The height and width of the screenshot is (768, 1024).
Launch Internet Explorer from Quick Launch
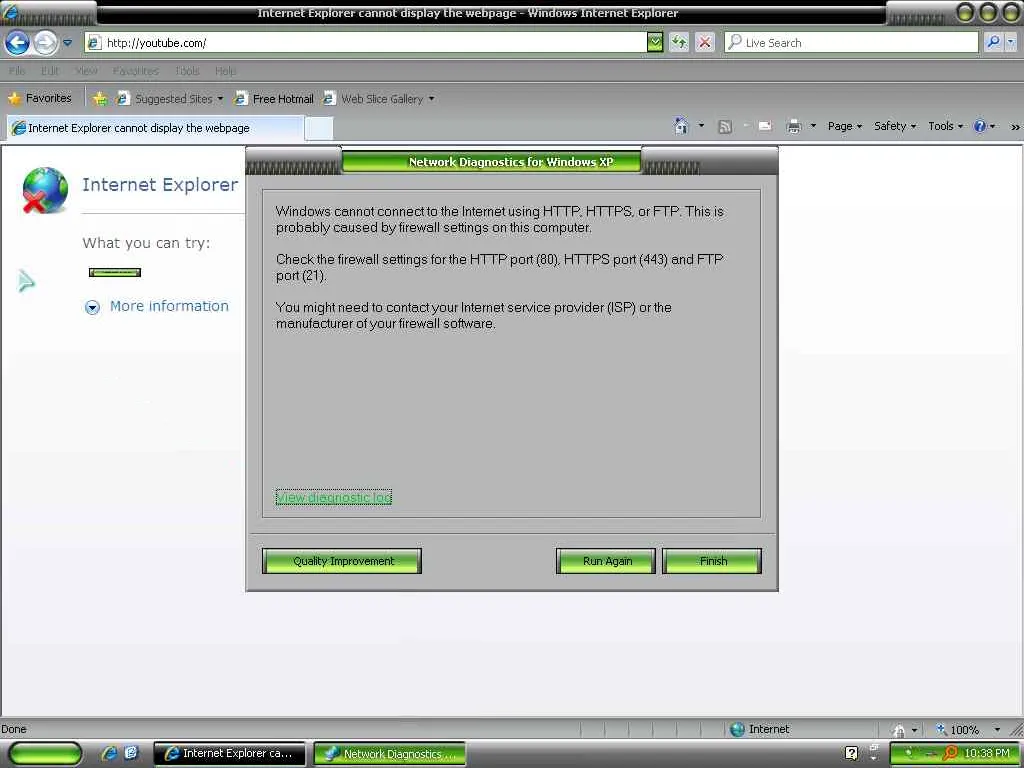(108, 753)
